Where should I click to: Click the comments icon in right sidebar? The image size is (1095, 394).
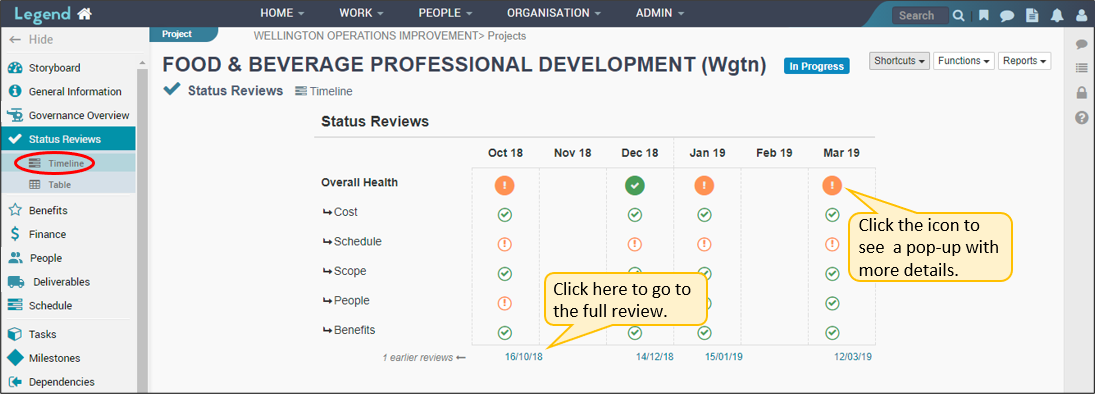pyautogui.click(x=1082, y=44)
